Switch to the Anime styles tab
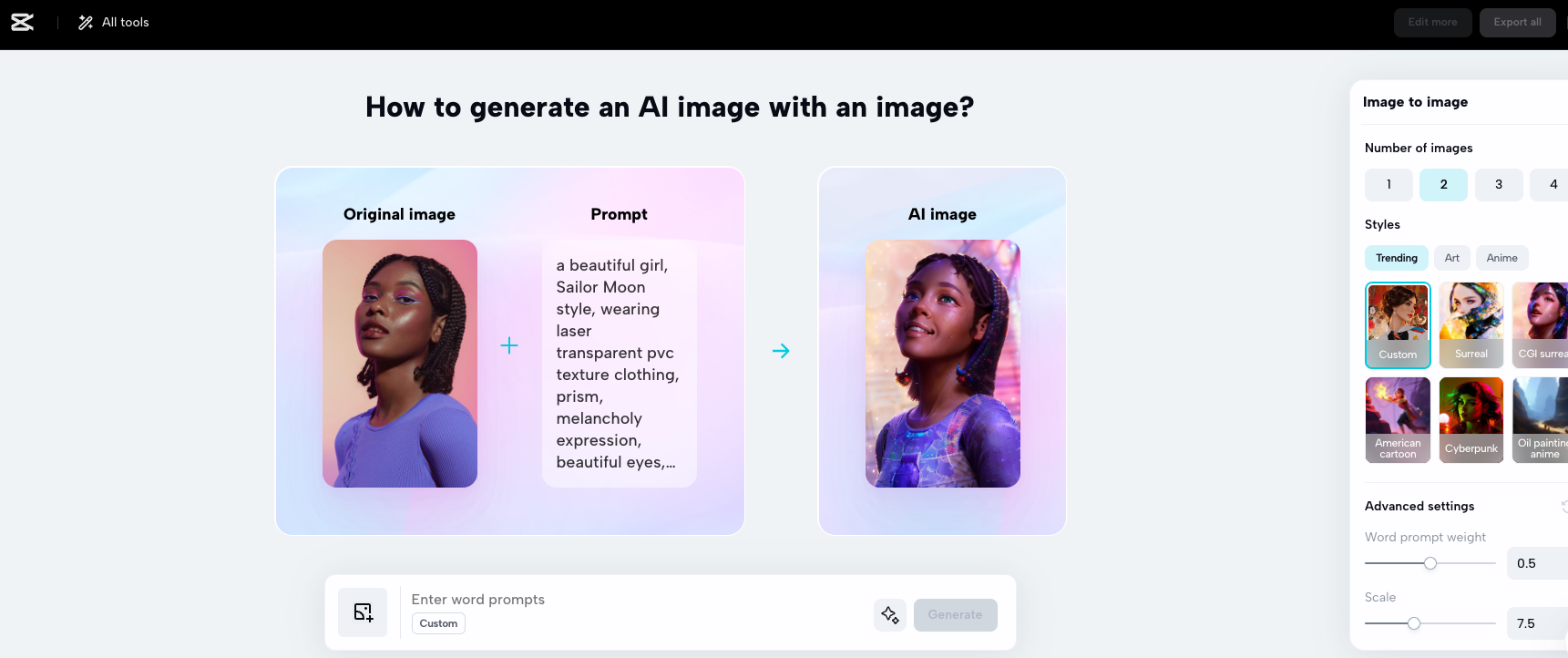This screenshot has width=1568, height=658. tap(1501, 258)
